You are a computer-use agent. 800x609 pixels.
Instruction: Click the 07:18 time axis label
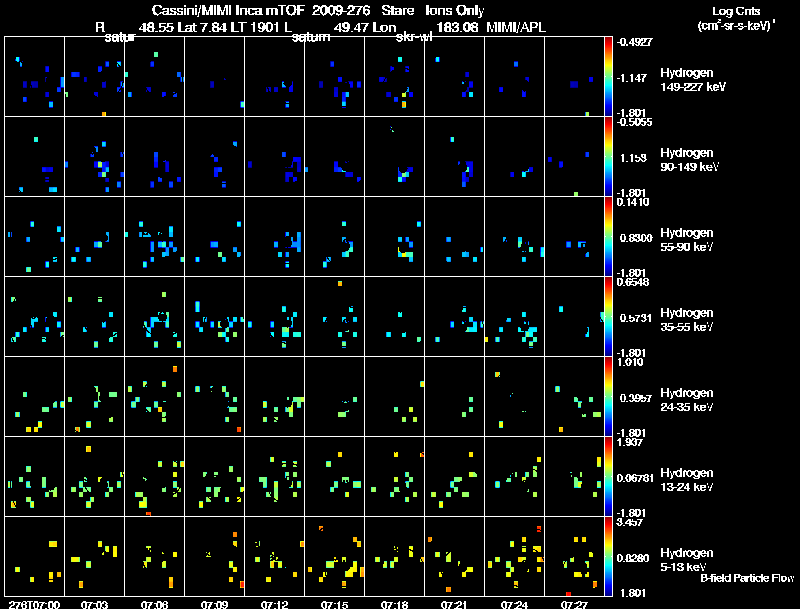click(394, 604)
